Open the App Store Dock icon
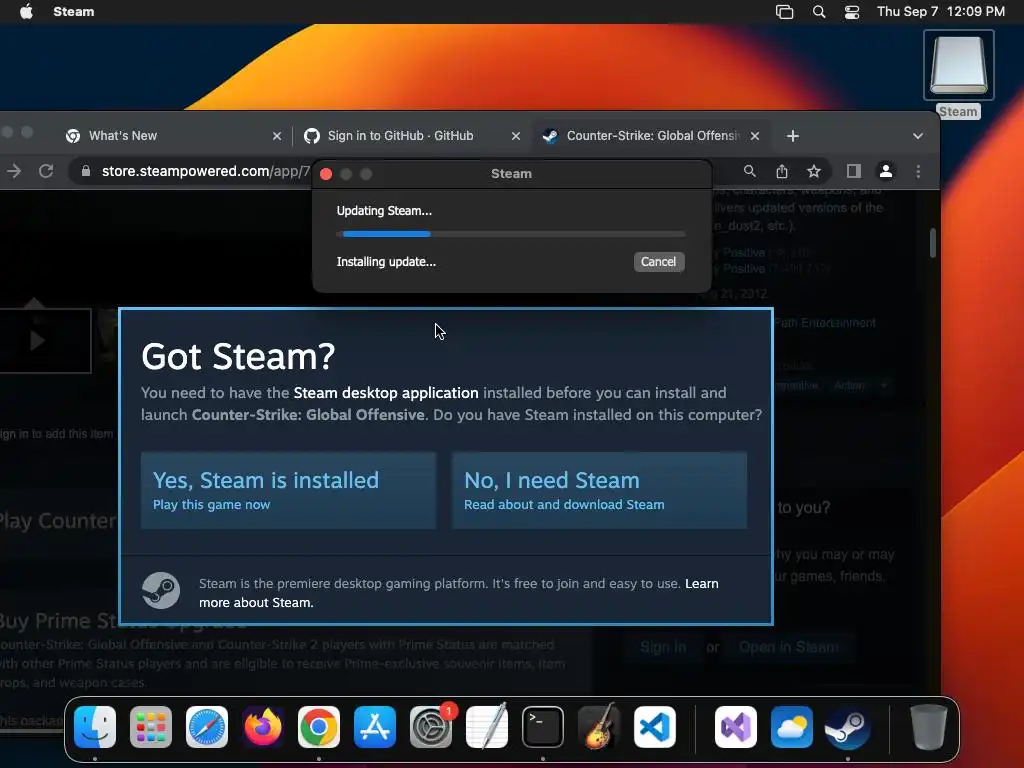1024x768 pixels. [375, 727]
